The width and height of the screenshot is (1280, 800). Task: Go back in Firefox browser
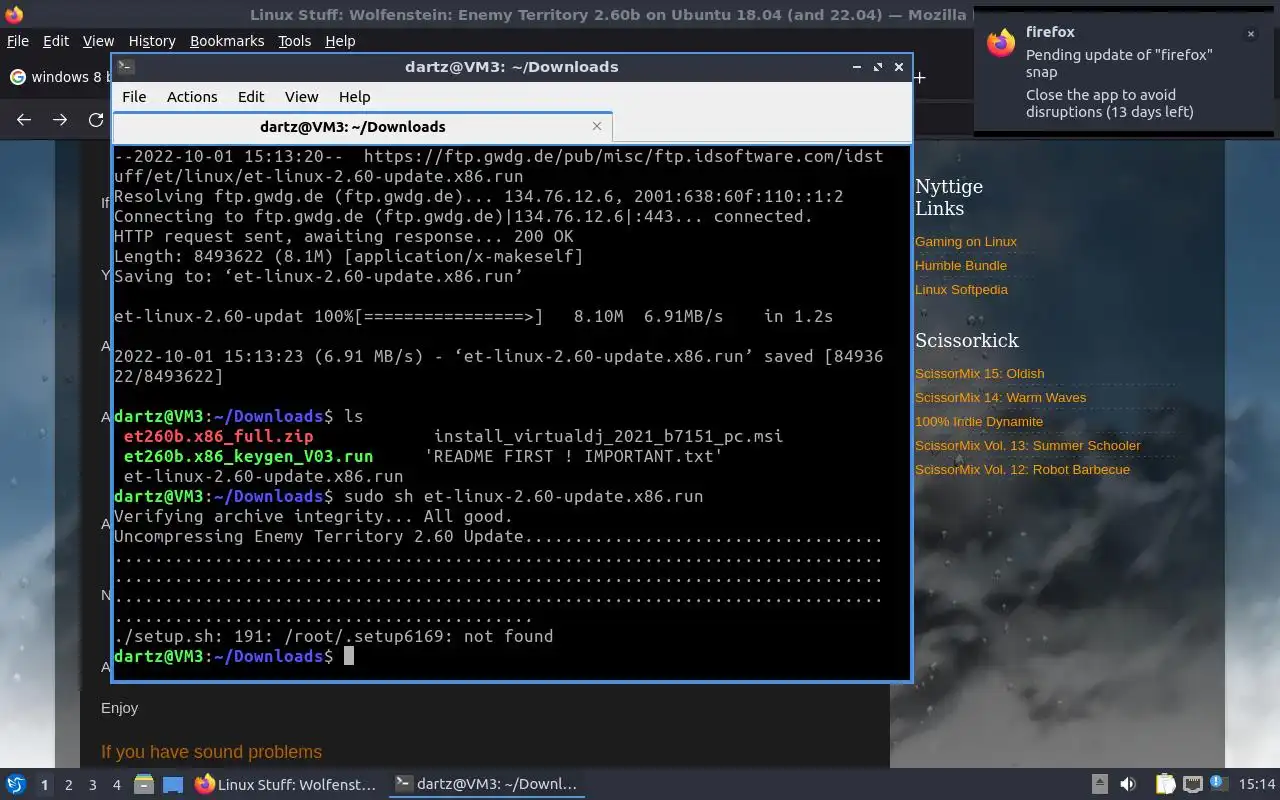24,120
